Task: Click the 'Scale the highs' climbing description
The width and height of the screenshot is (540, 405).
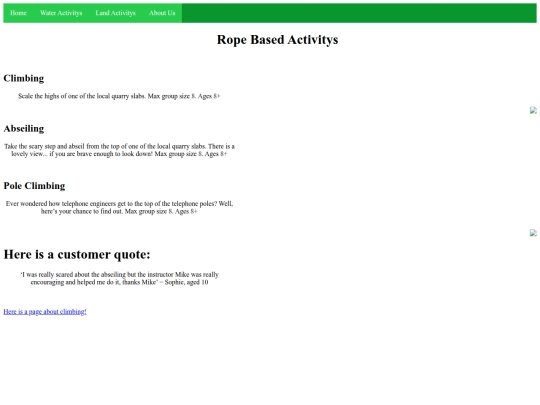Action: 119,96
